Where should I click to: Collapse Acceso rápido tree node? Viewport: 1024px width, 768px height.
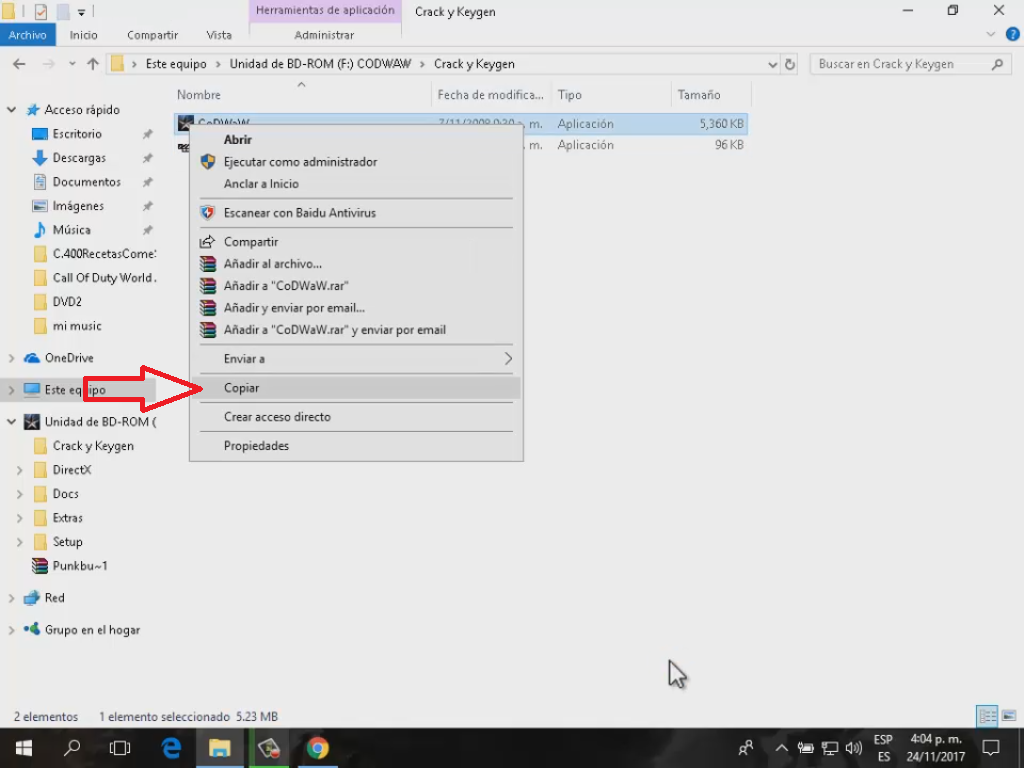coord(11,110)
